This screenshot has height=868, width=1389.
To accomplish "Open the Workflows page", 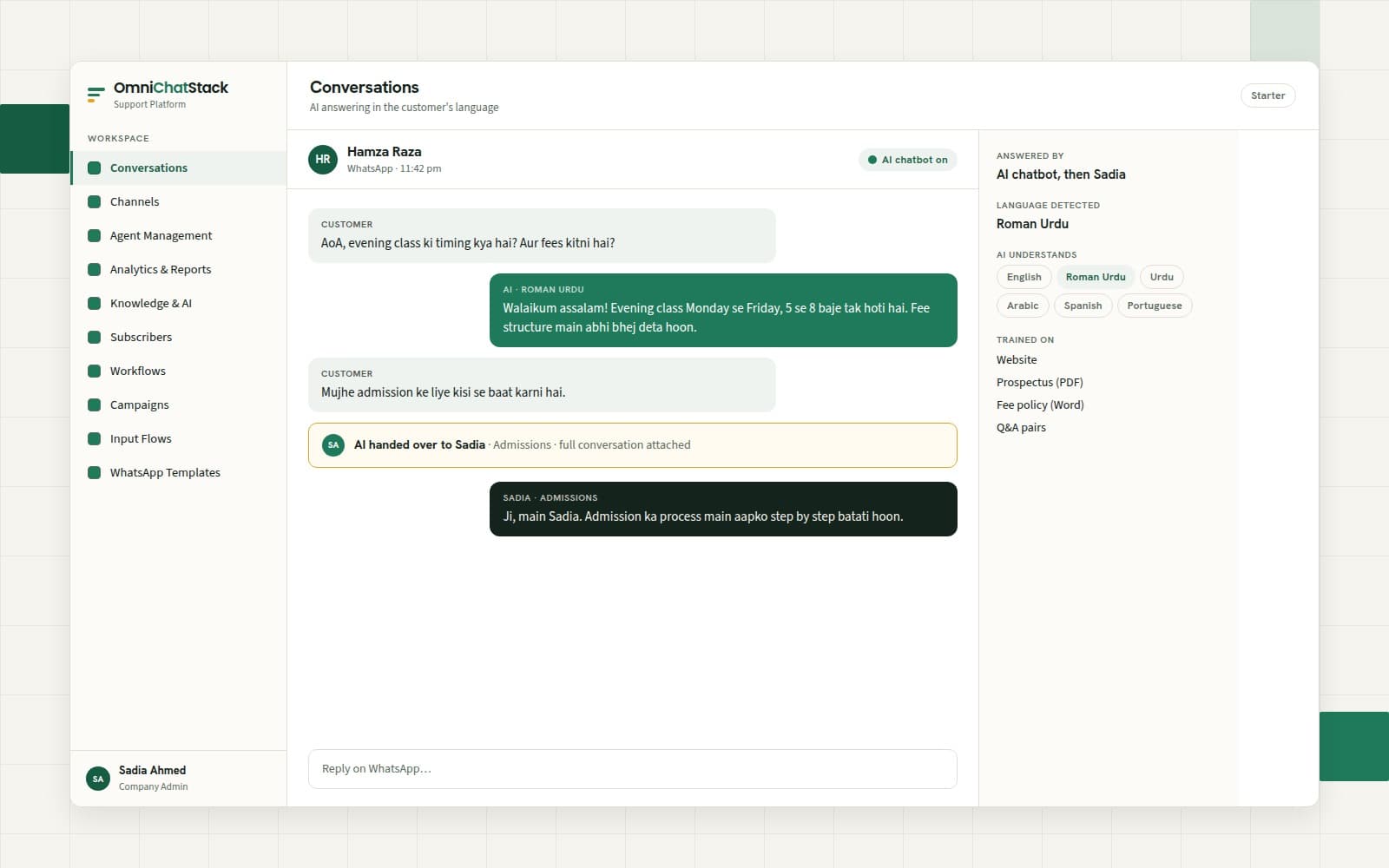I will pos(179,372).
